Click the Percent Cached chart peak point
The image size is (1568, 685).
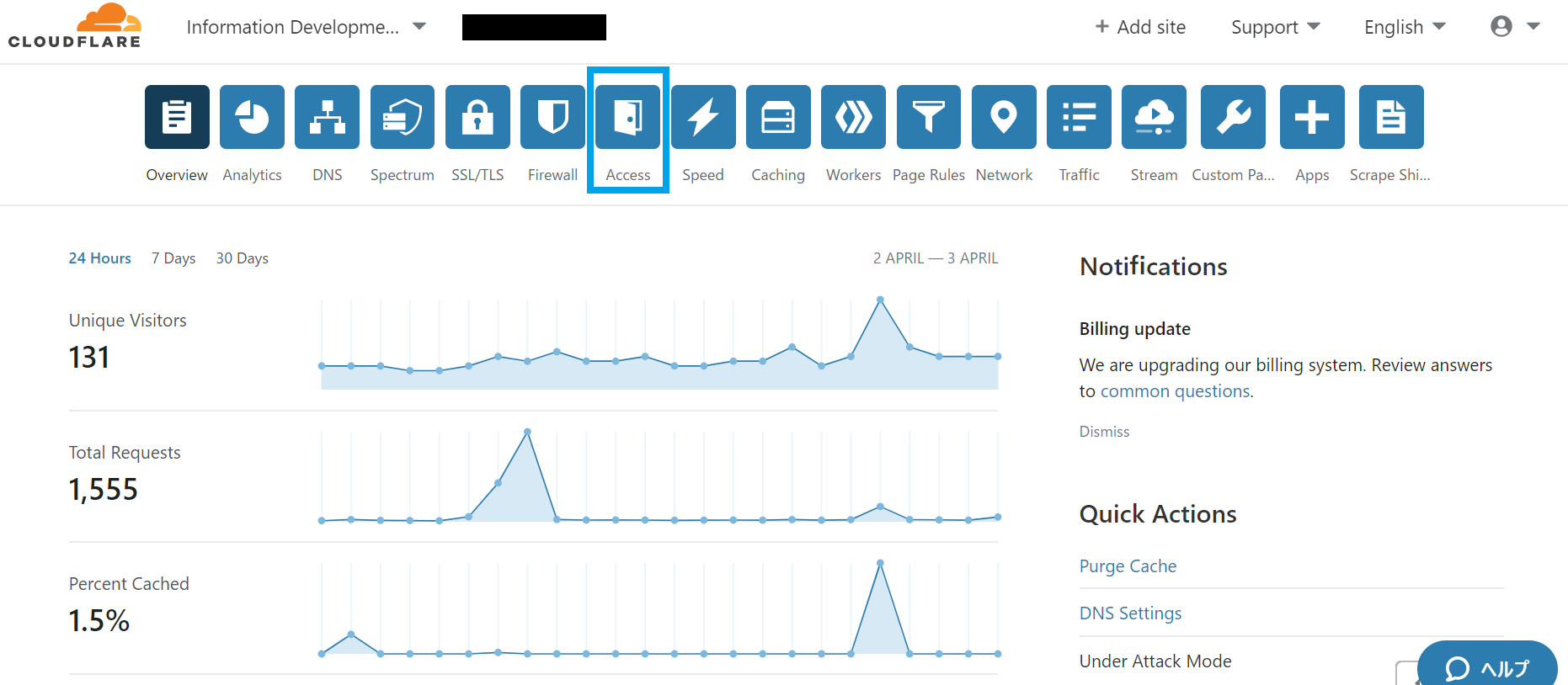pyautogui.click(x=880, y=563)
